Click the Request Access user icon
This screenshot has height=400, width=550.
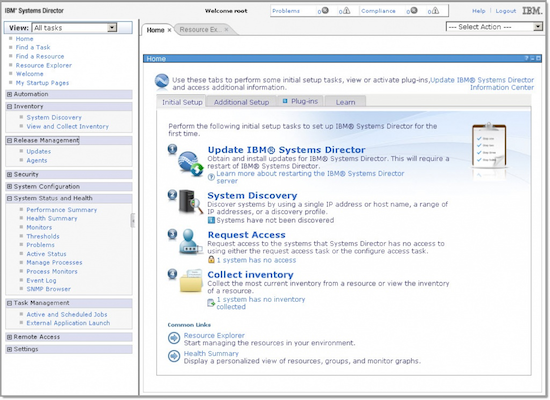point(190,241)
